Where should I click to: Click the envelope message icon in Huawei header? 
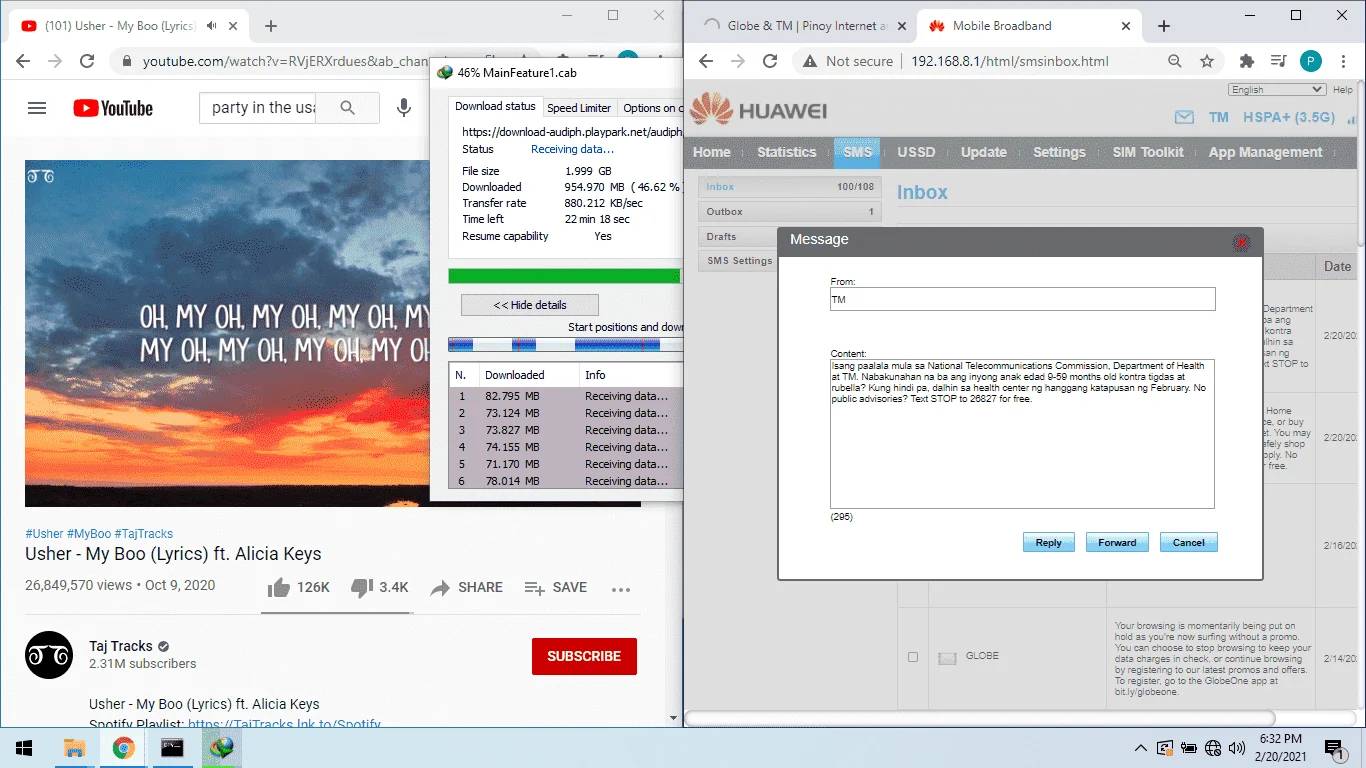coord(1184,117)
